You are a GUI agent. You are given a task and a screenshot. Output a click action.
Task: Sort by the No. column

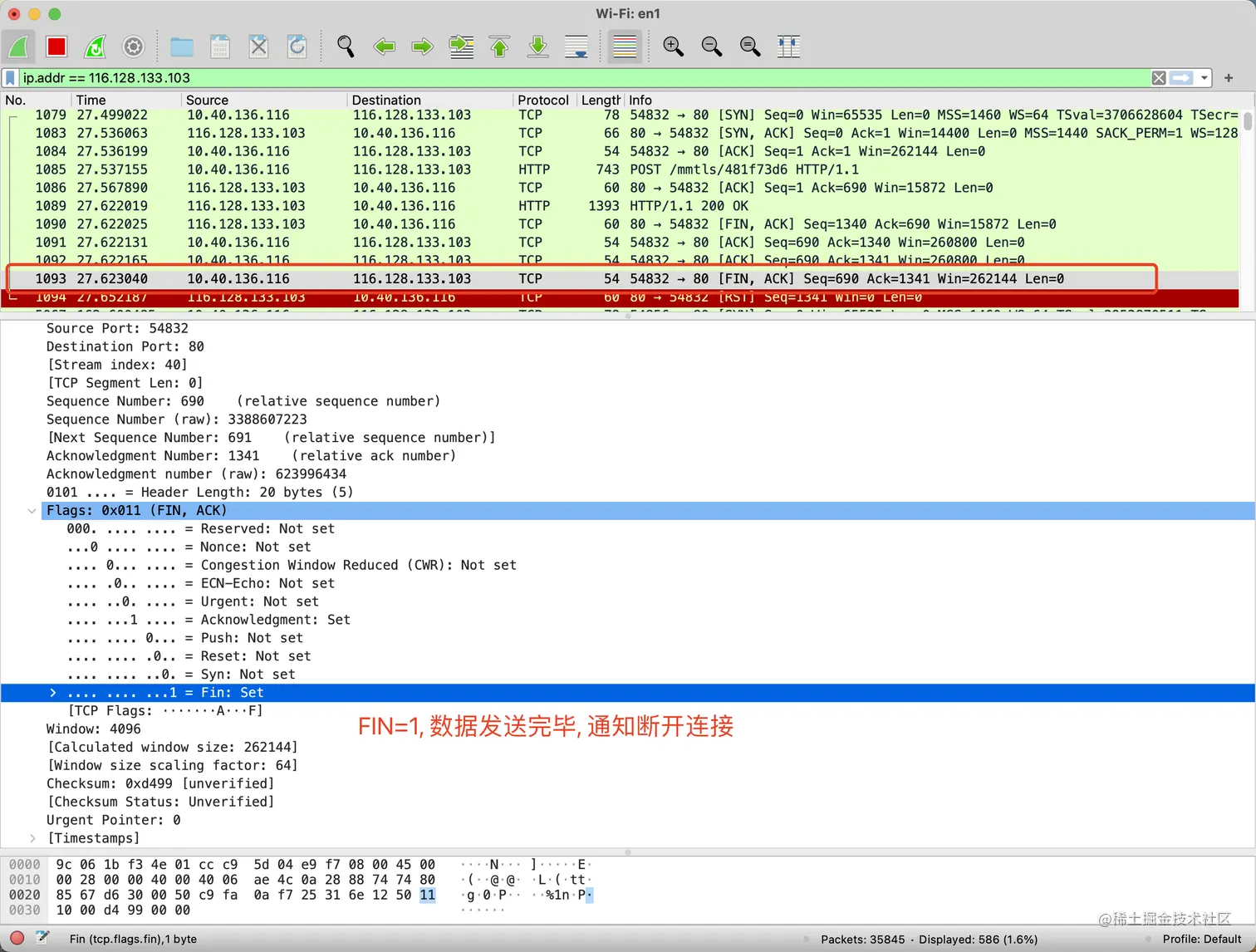(36, 100)
